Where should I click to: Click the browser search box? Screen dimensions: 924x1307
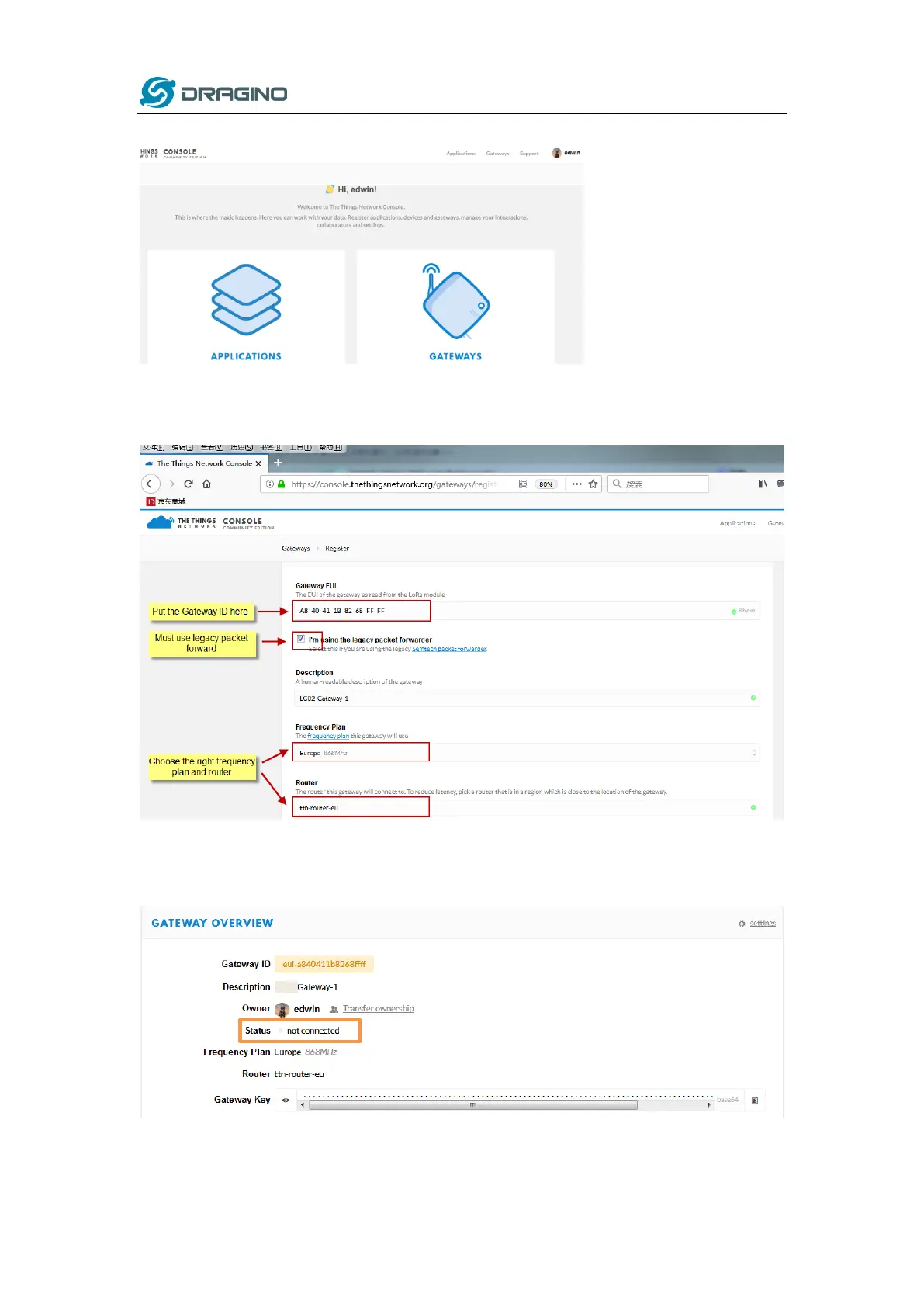(x=658, y=484)
